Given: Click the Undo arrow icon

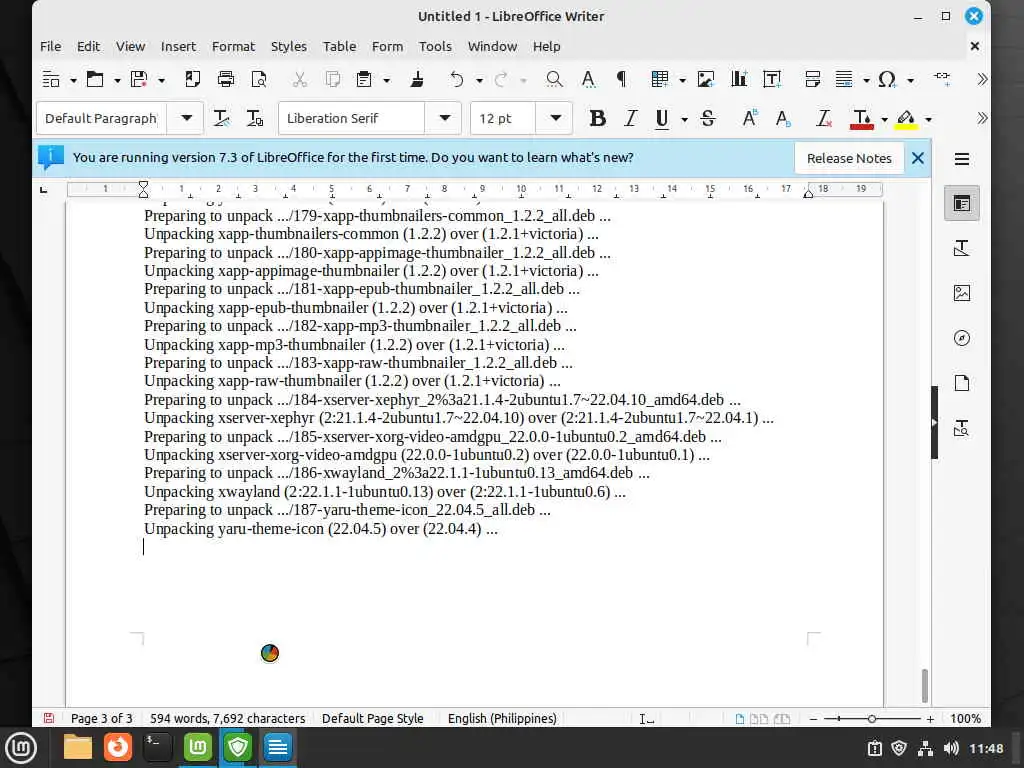Looking at the screenshot, I should click(x=456, y=80).
